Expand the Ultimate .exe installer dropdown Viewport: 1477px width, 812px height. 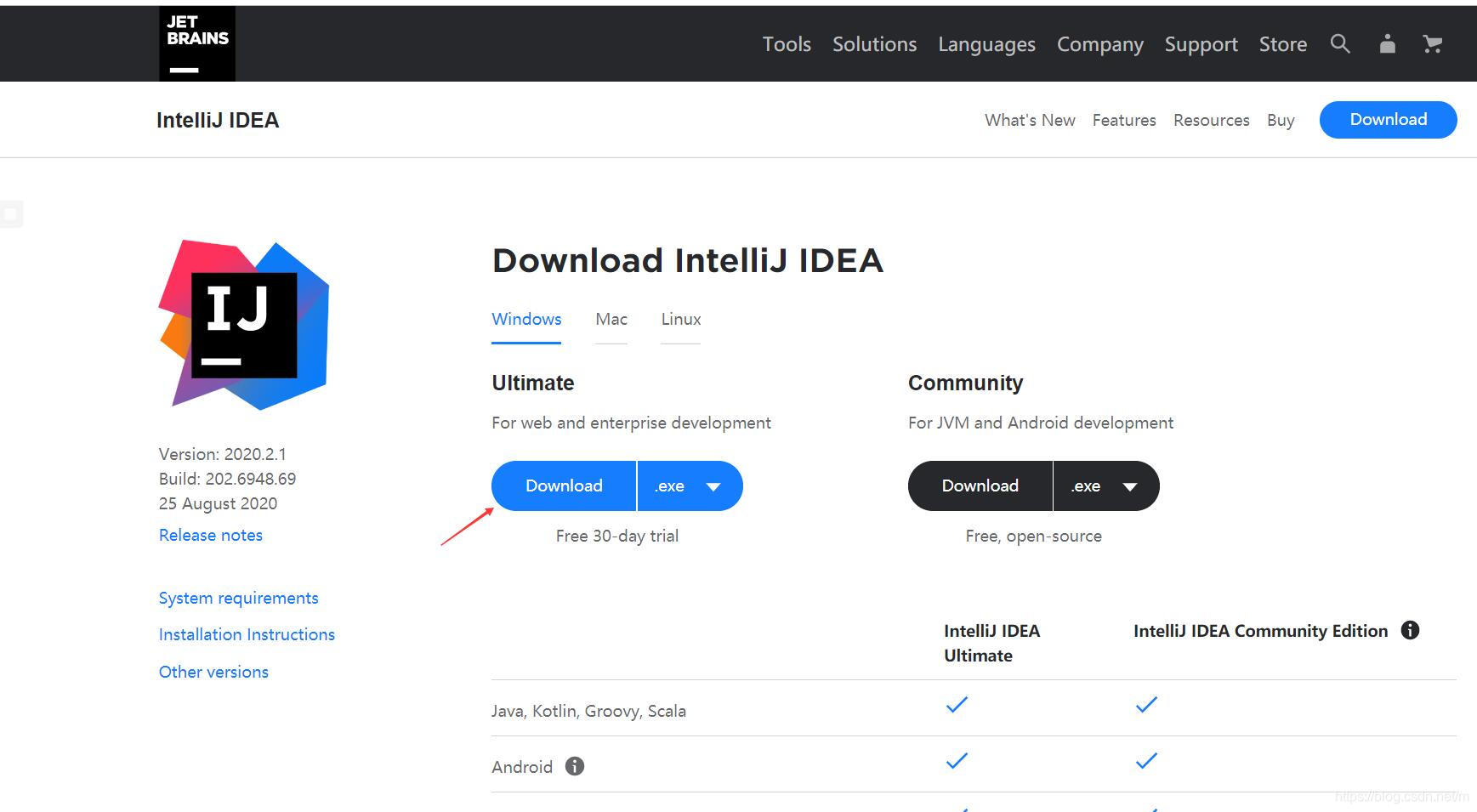(x=690, y=485)
